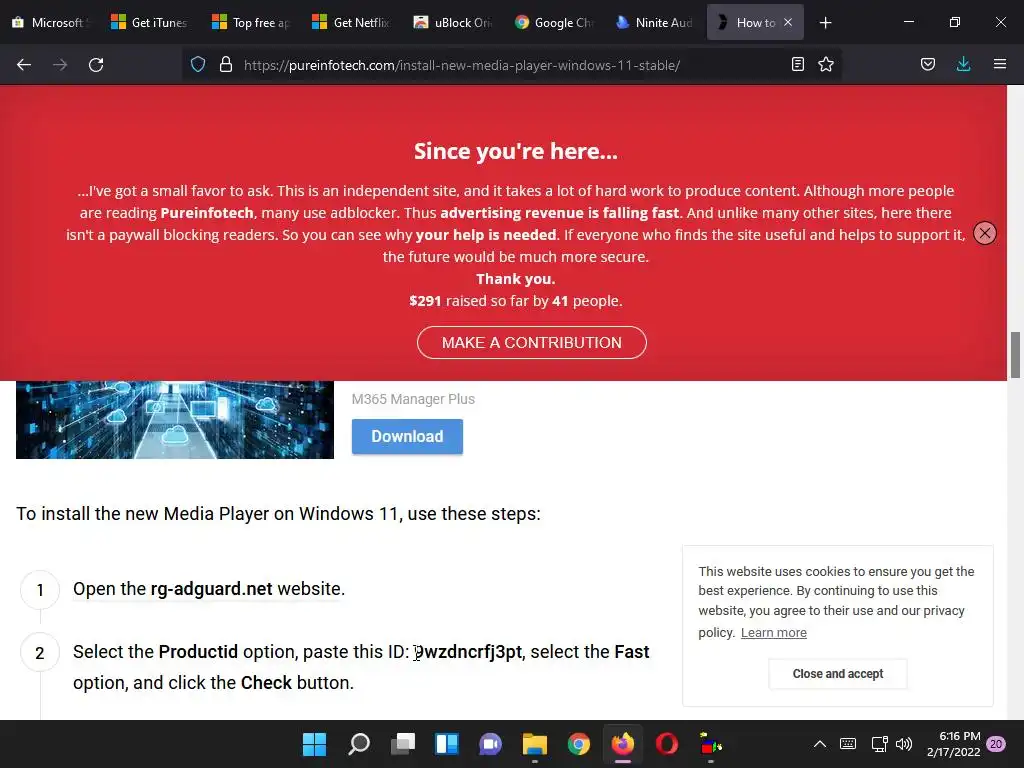Switch to the Microsoft tab
This screenshot has width=1024, height=768.
coord(51,22)
